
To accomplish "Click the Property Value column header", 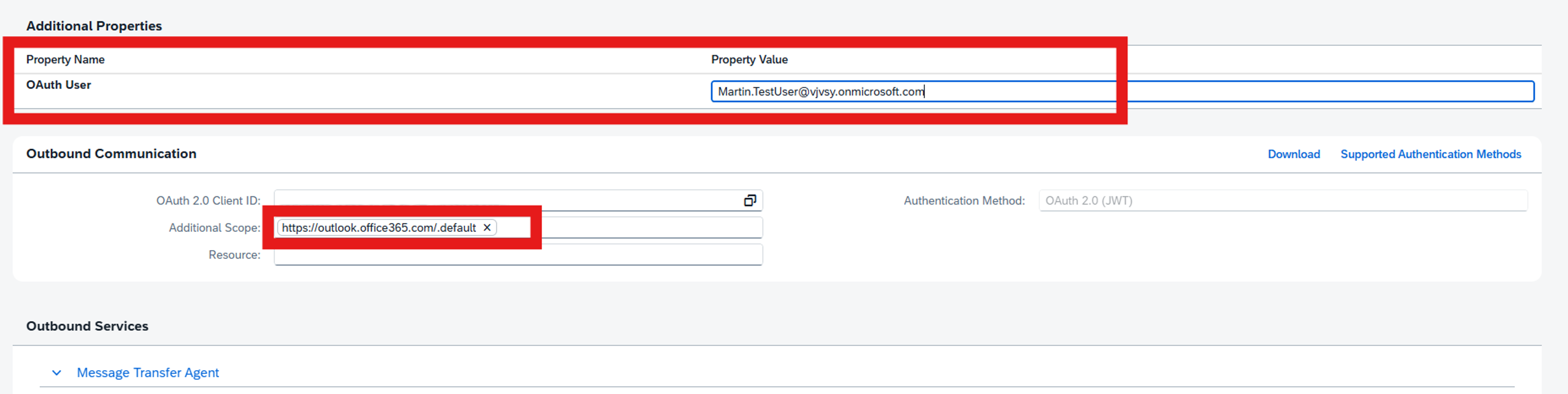I will (749, 59).
